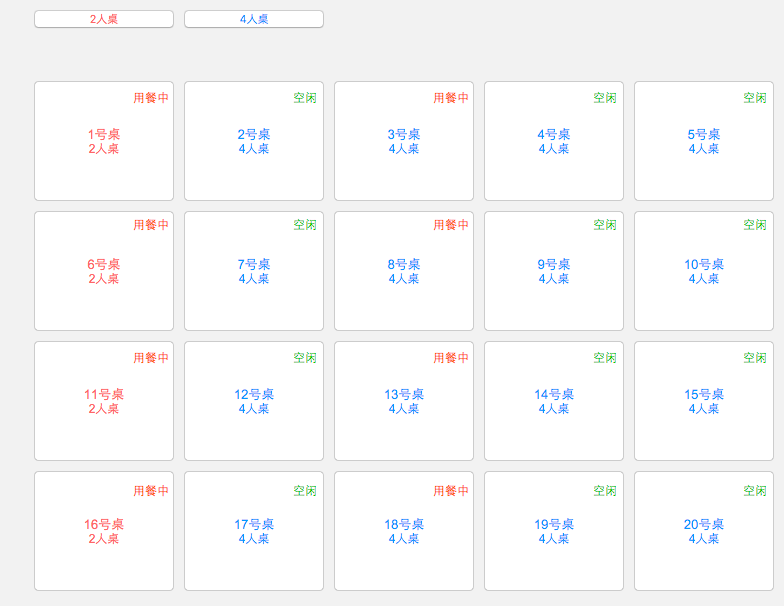
Task: Click the 用餐中 status on 18号桌
Action: [451, 491]
